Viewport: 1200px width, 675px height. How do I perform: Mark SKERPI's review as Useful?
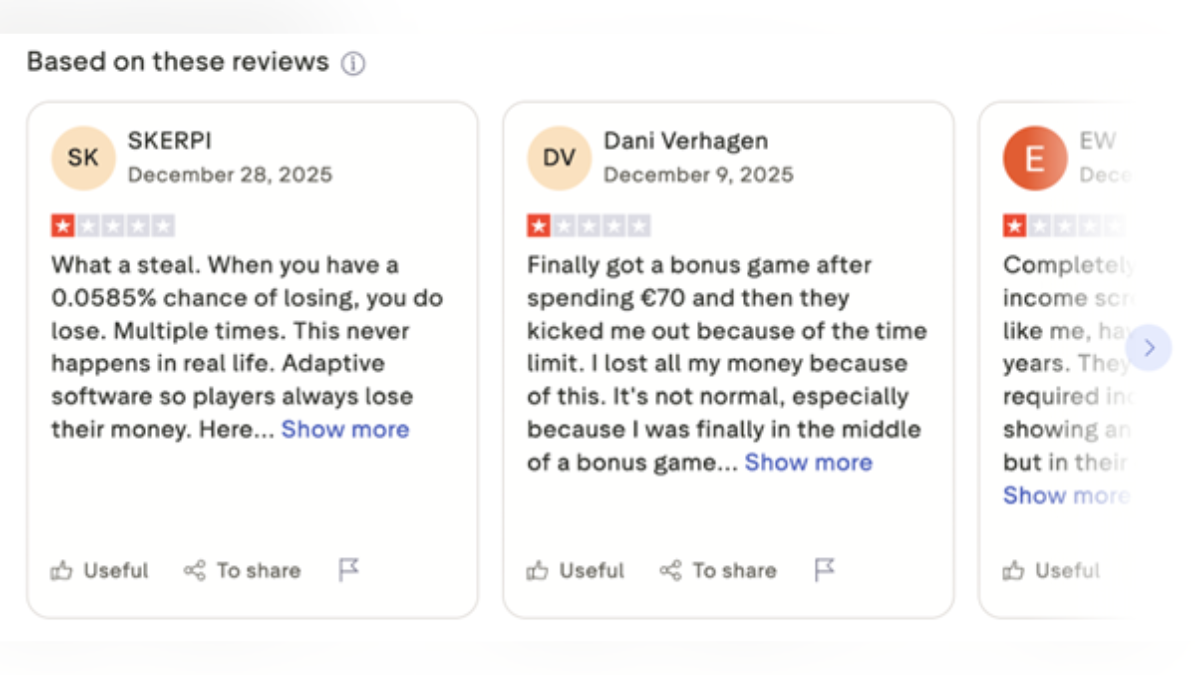(x=100, y=571)
